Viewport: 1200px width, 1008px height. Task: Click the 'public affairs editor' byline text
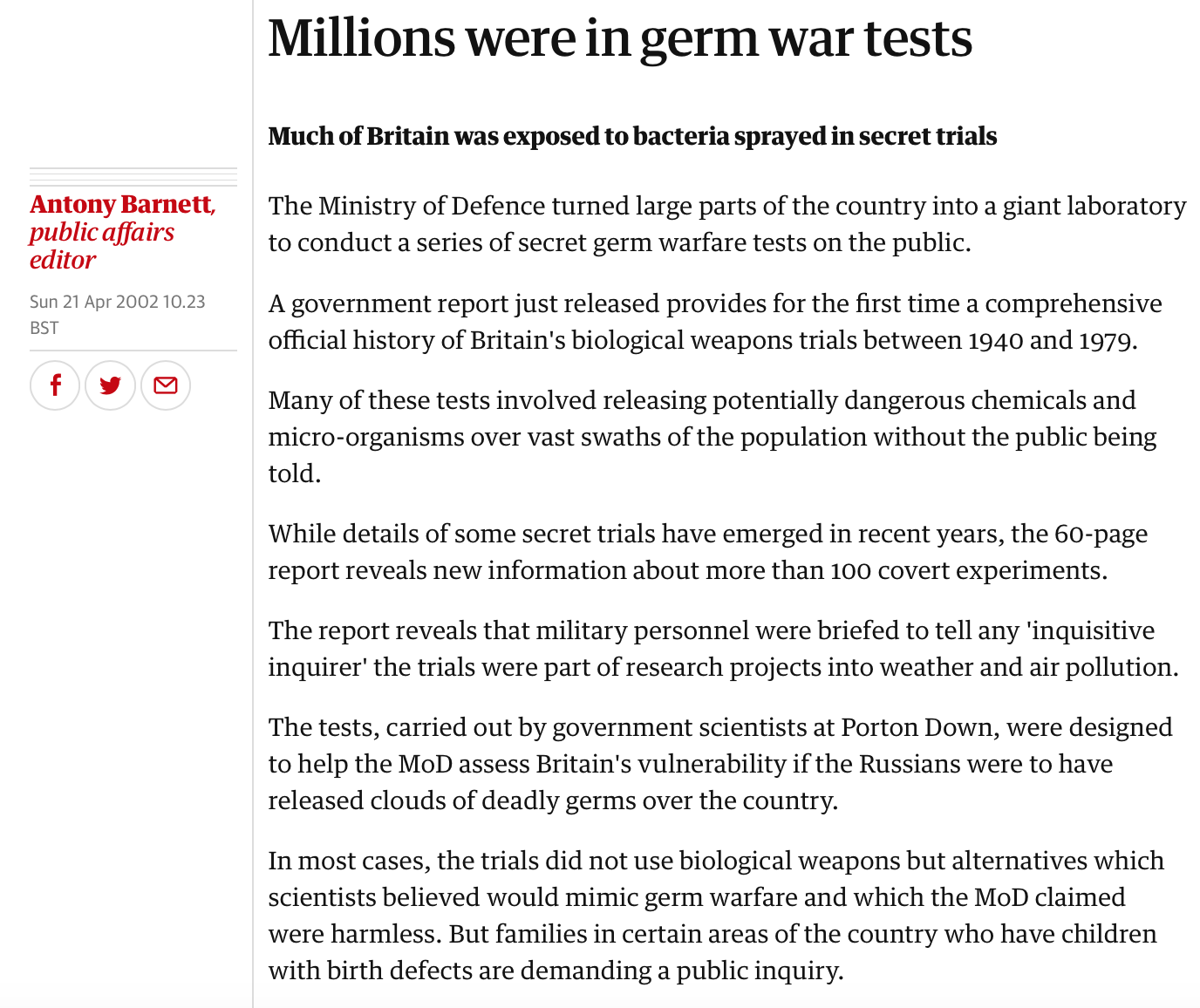click(102, 246)
